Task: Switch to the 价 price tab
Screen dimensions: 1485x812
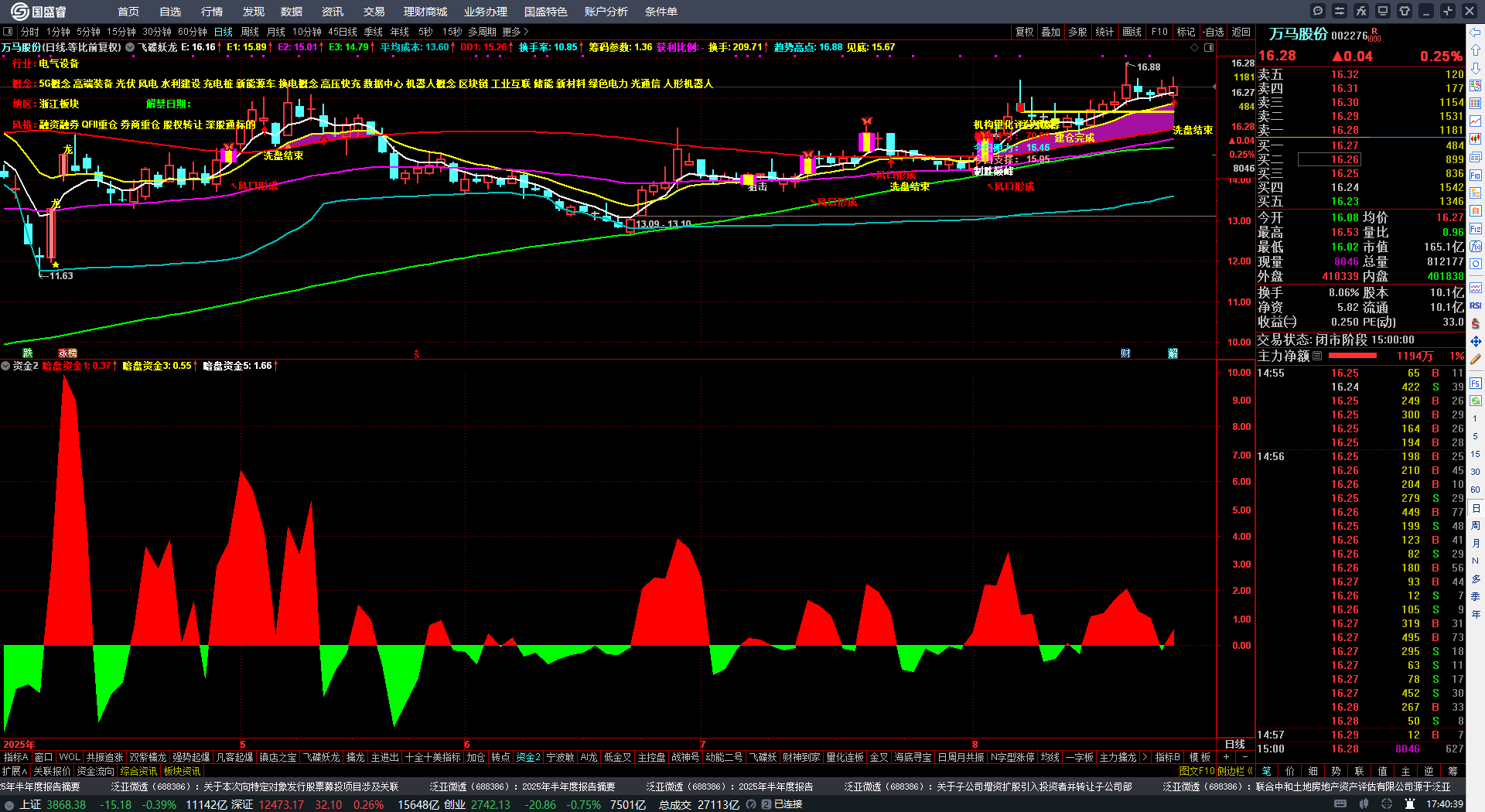Action: [x=1289, y=771]
